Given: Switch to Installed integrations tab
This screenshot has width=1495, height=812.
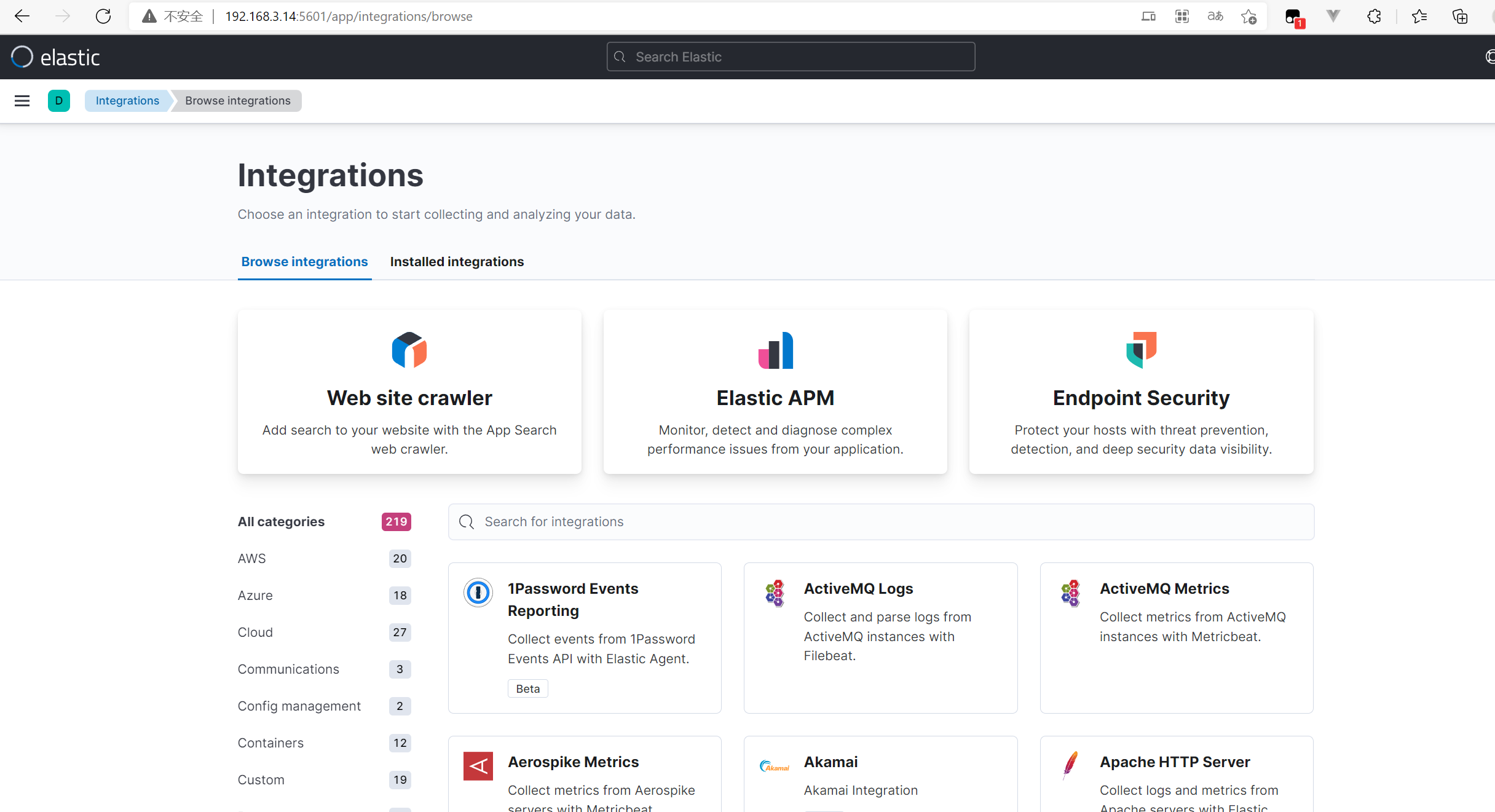Looking at the screenshot, I should click(x=457, y=262).
